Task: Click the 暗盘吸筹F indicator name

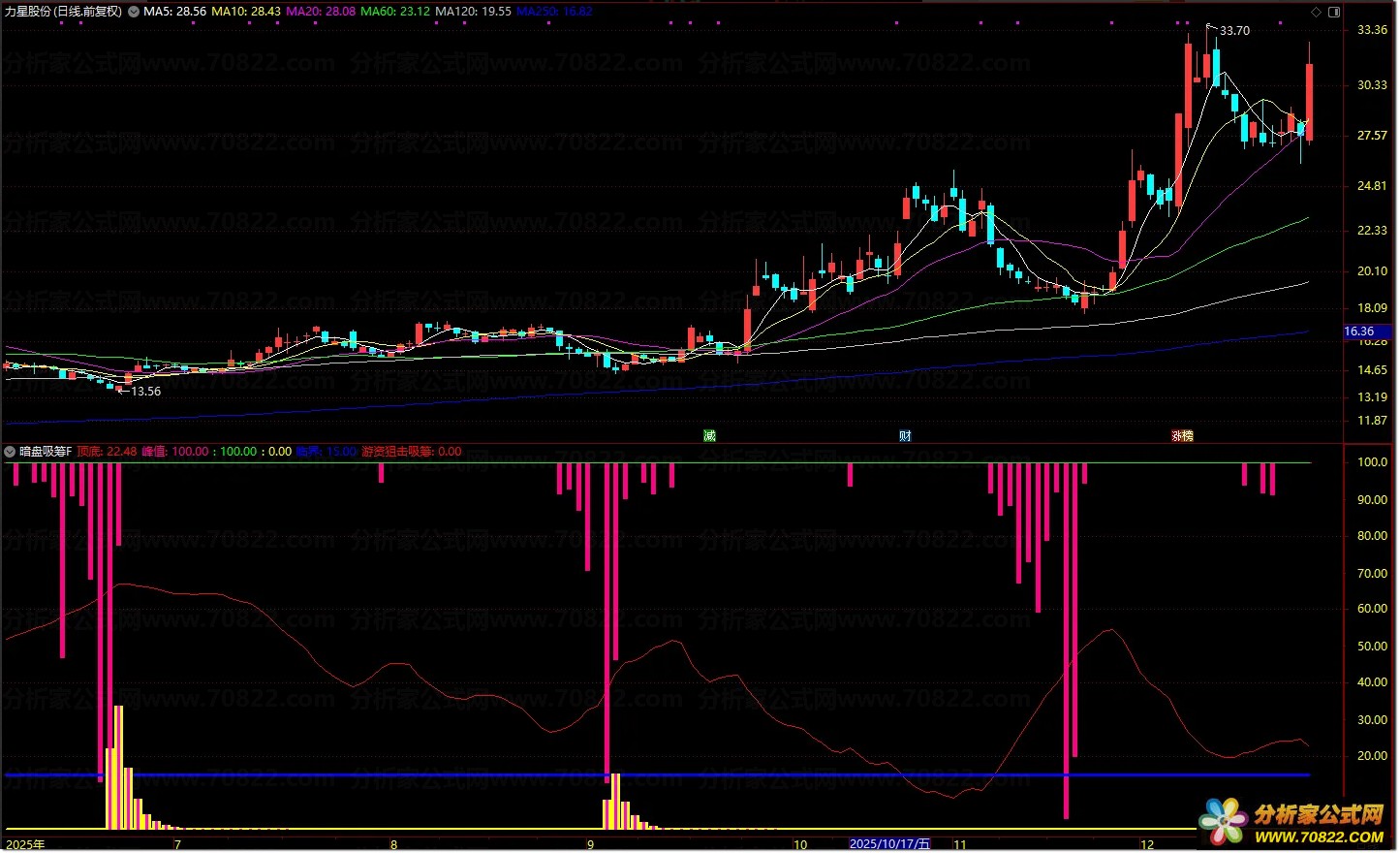Action: (x=46, y=452)
